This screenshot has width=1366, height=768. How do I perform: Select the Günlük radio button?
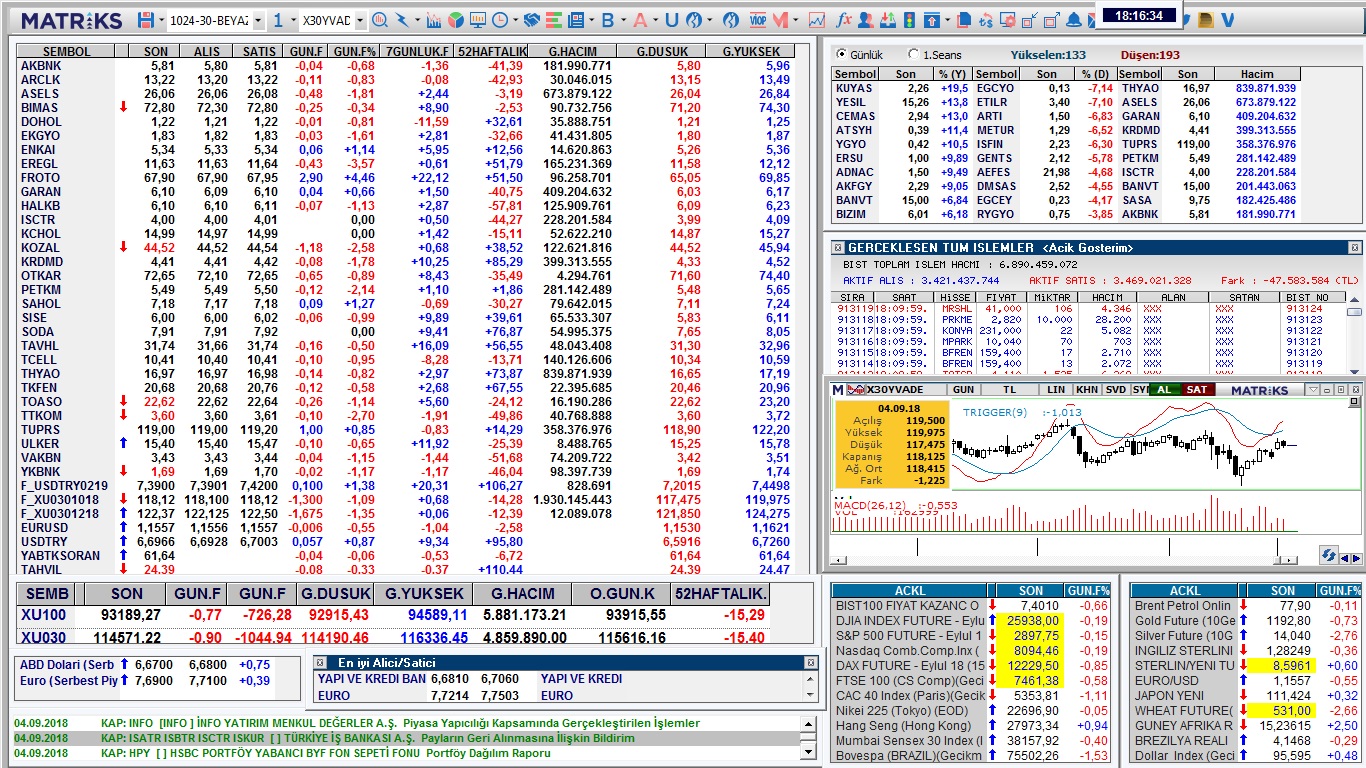tap(841, 55)
